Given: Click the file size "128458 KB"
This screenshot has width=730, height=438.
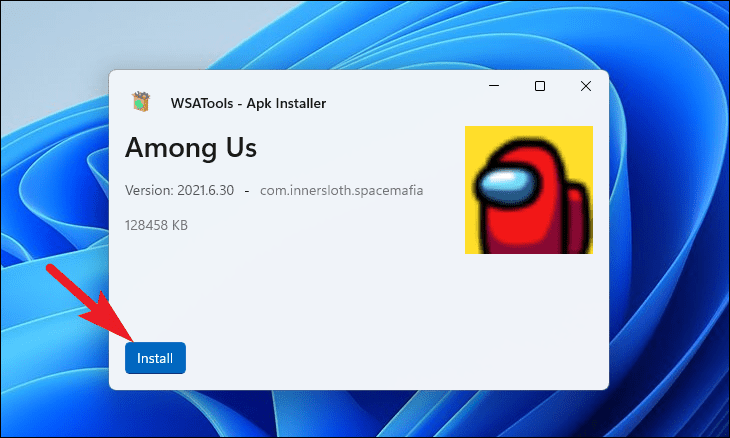Looking at the screenshot, I should (x=156, y=225).
